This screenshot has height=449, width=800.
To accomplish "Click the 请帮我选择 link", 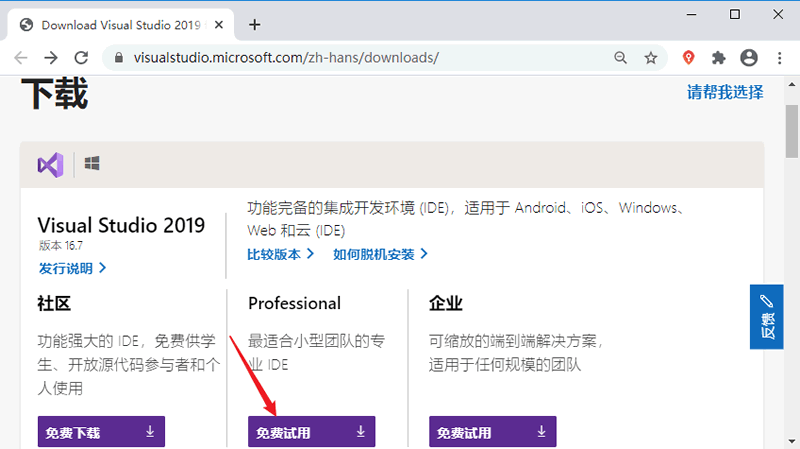I will [x=725, y=92].
